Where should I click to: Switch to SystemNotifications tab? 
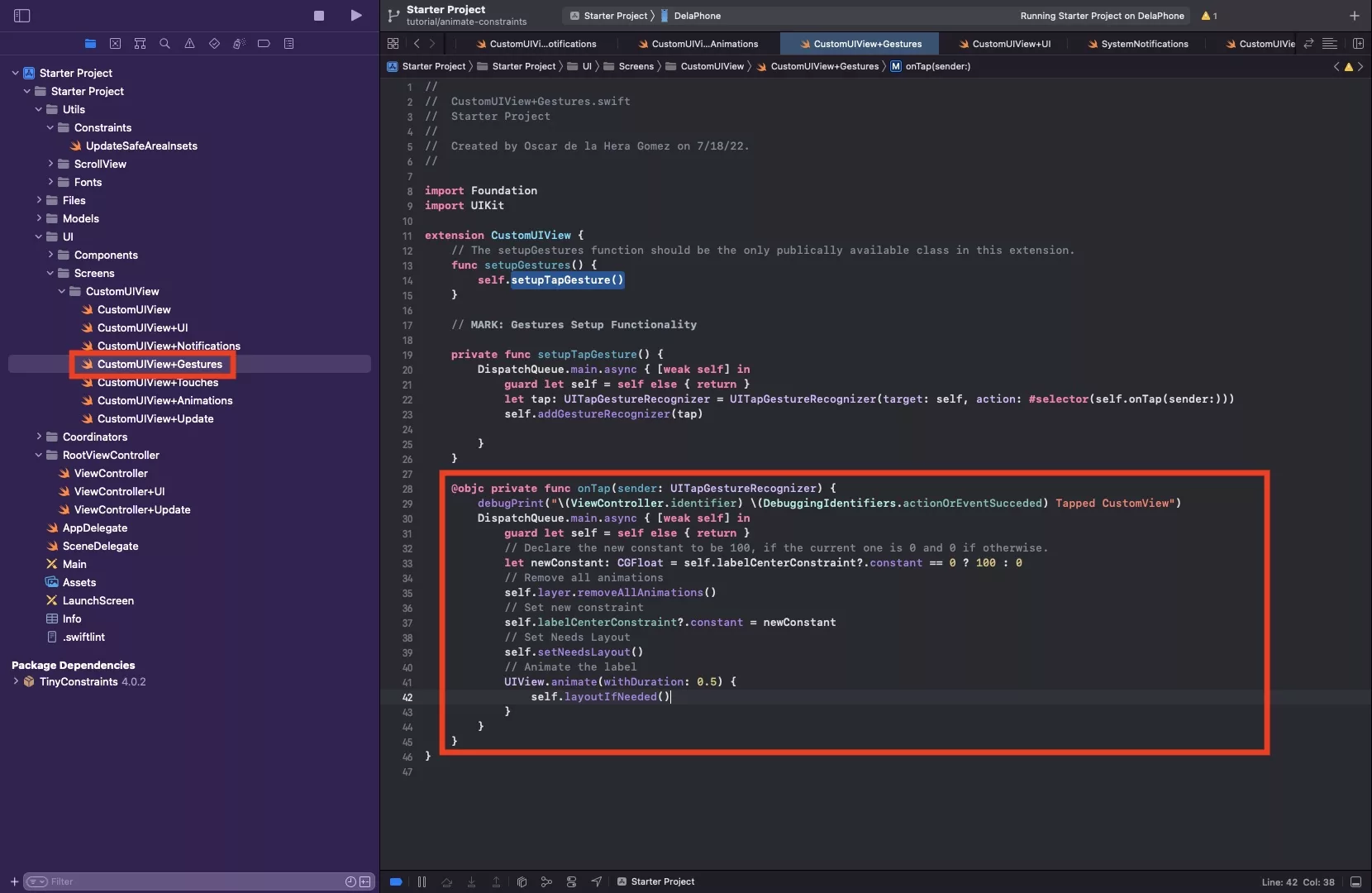coord(1137,44)
